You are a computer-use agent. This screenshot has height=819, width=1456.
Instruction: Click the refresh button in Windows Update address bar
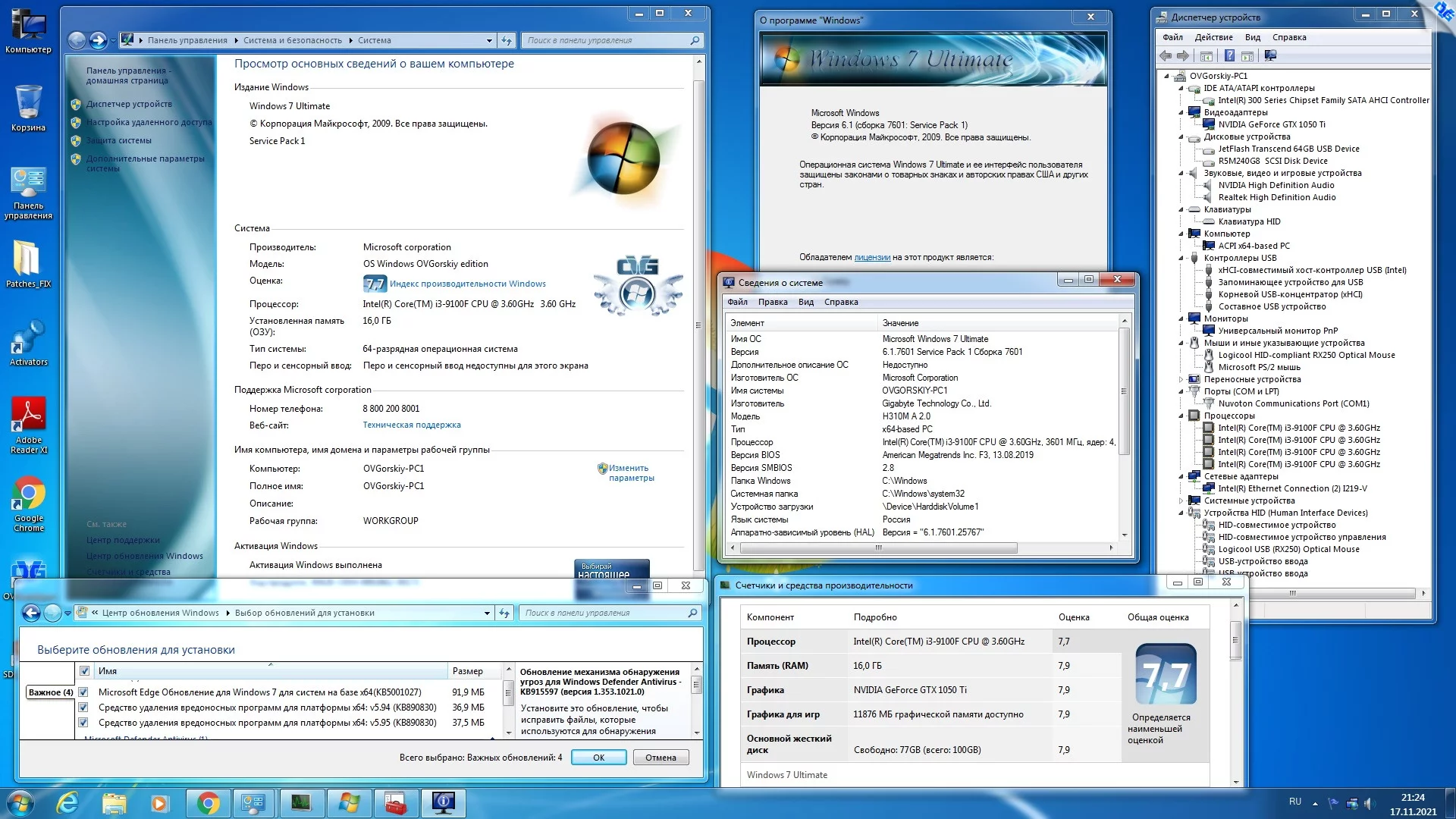[504, 613]
